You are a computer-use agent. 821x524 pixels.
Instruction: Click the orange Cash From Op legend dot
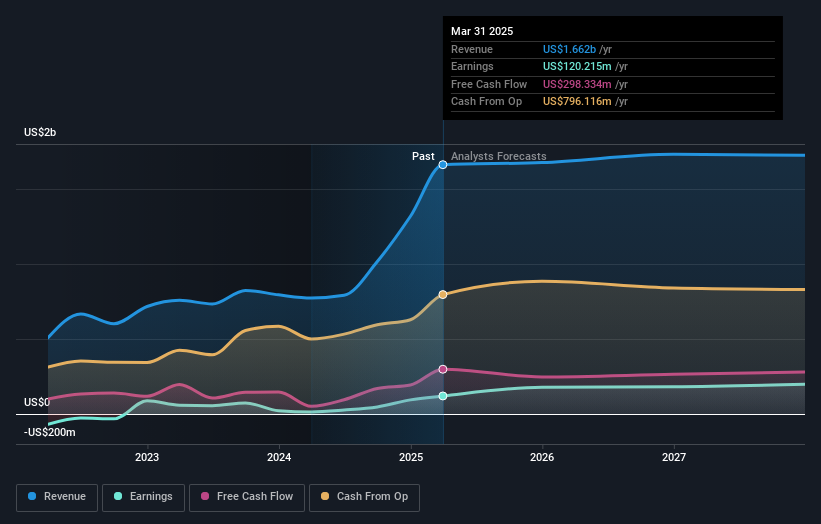[x=325, y=496]
